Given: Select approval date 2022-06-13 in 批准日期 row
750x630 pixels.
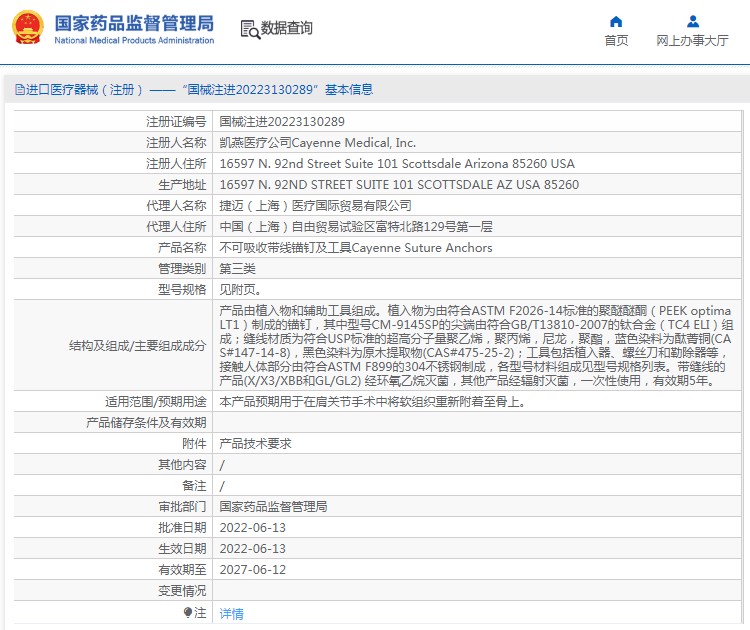Looking at the screenshot, I should (x=253, y=528).
